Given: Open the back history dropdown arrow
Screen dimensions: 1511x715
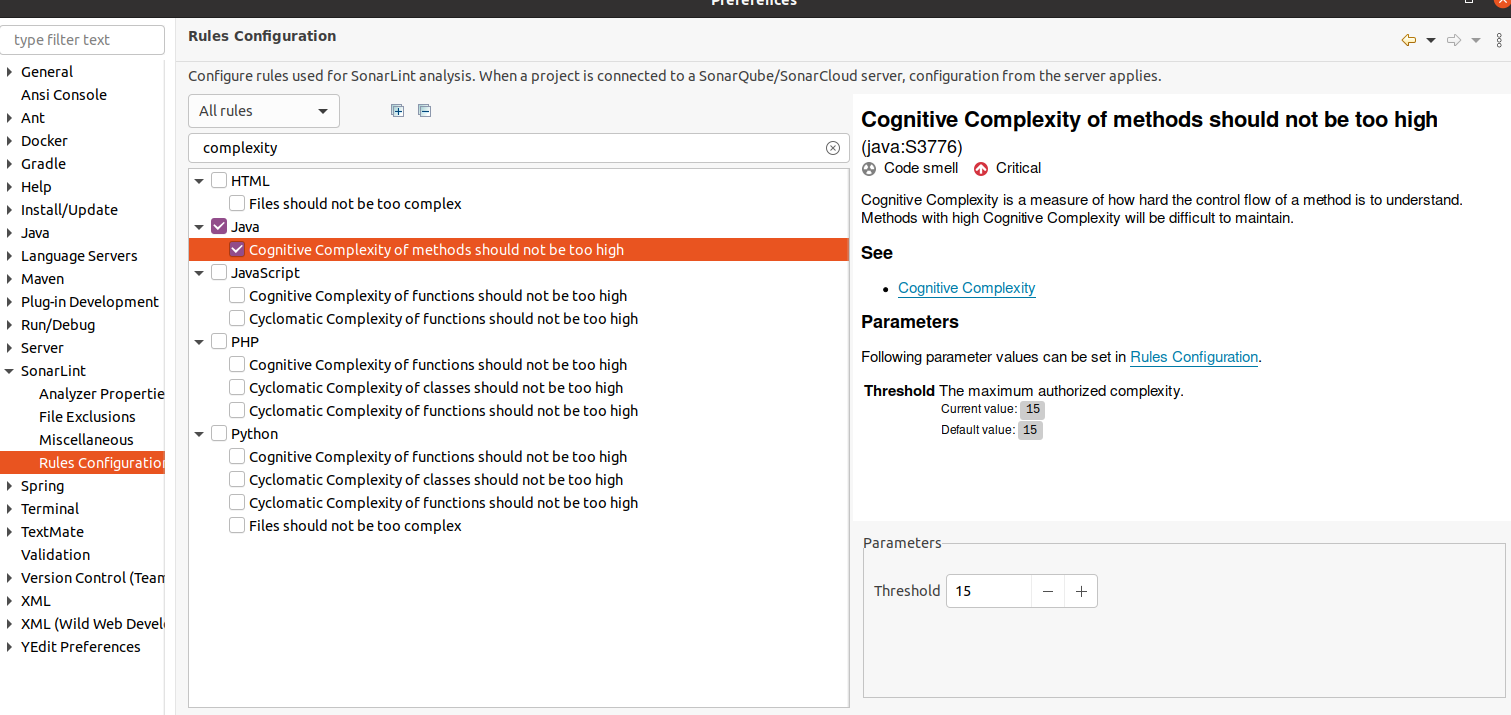Looking at the screenshot, I should (1430, 40).
